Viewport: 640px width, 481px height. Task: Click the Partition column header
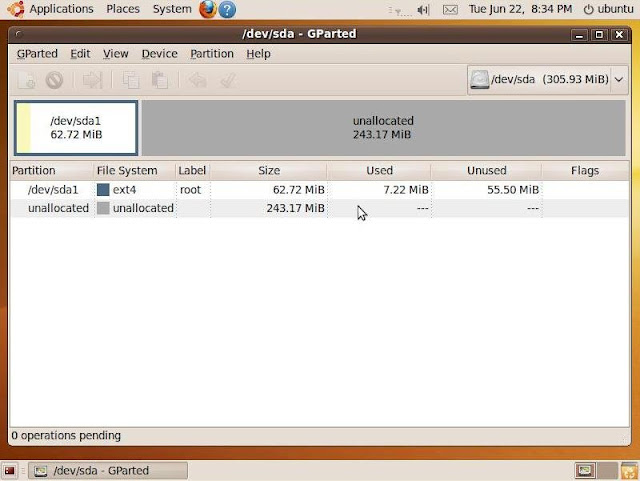[51, 171]
